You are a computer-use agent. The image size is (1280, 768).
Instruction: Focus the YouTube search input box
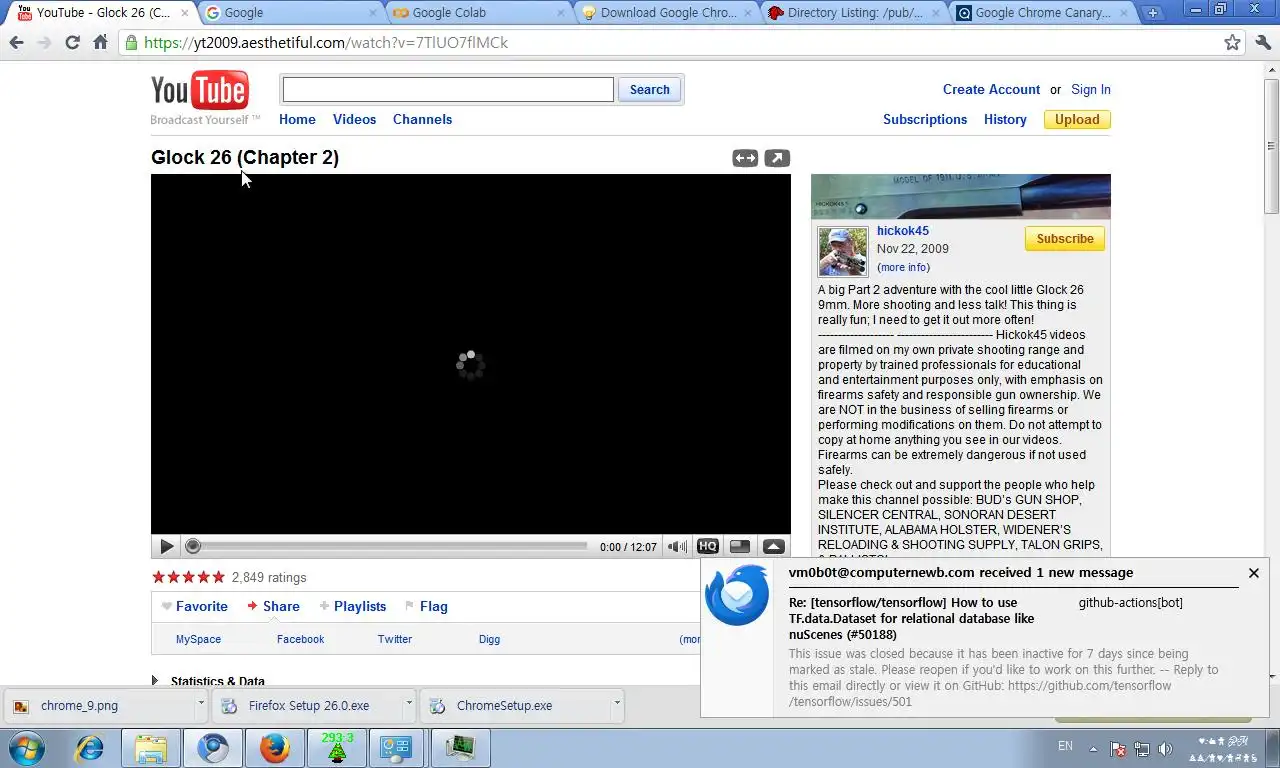click(x=448, y=89)
